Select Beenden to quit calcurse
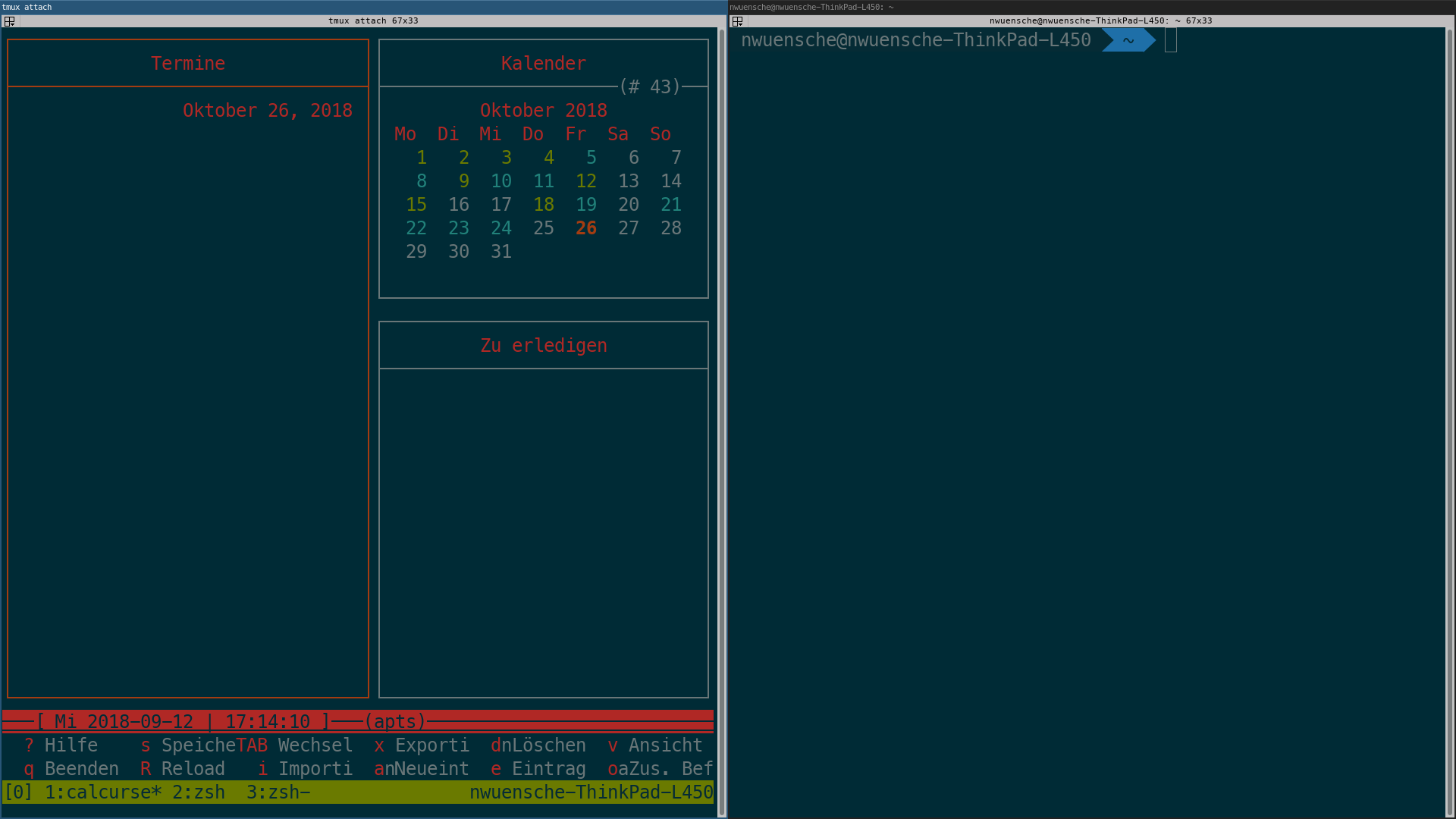Image resolution: width=1456 pixels, height=819 pixels. pyautogui.click(x=71, y=768)
